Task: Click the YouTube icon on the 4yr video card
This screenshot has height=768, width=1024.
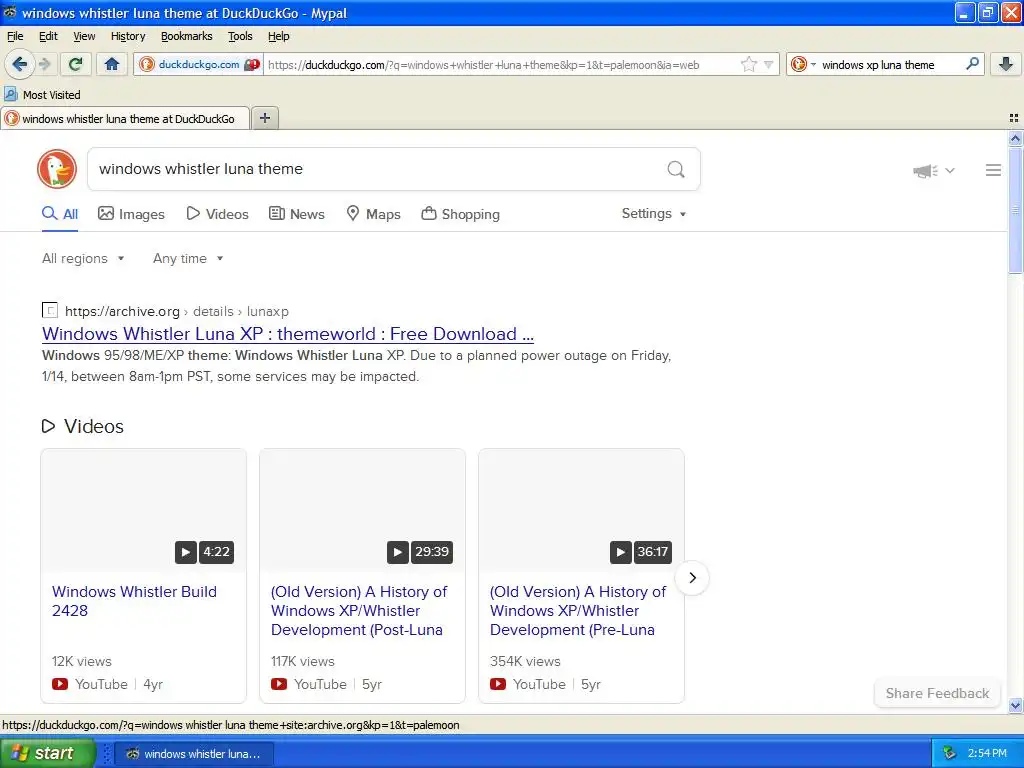Action: click(59, 684)
